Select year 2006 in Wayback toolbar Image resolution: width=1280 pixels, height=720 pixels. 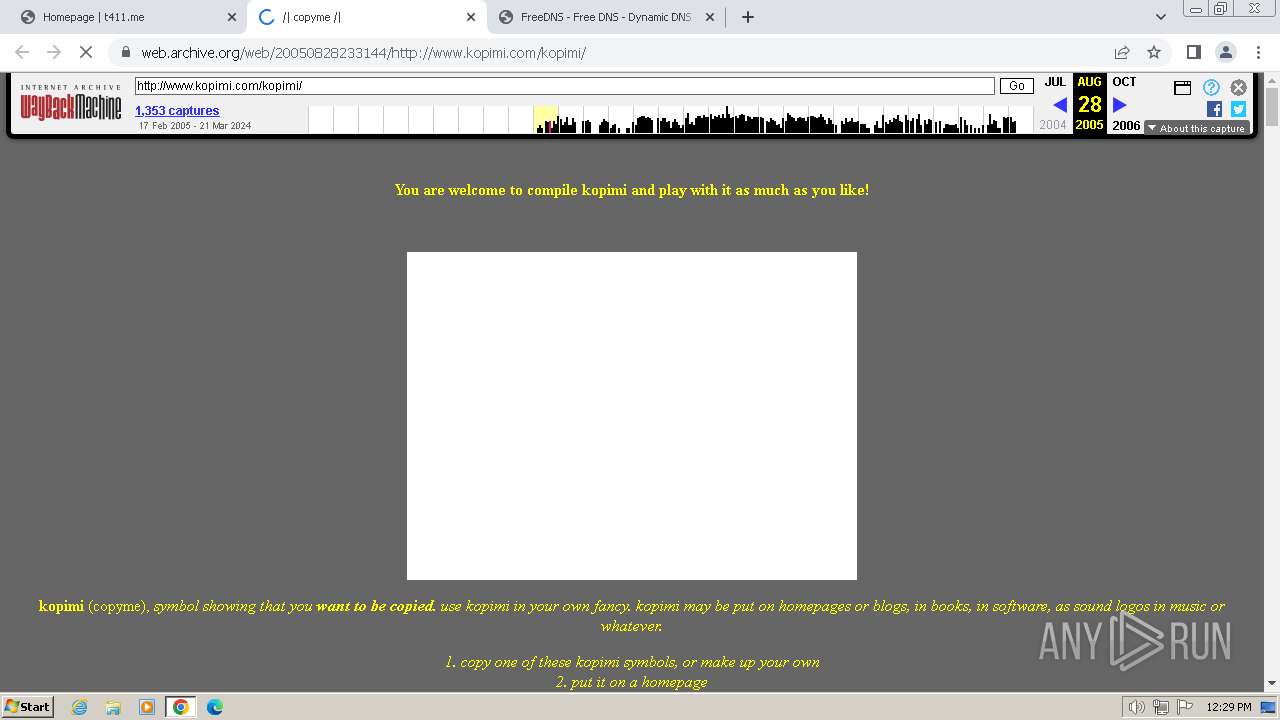(1126, 126)
